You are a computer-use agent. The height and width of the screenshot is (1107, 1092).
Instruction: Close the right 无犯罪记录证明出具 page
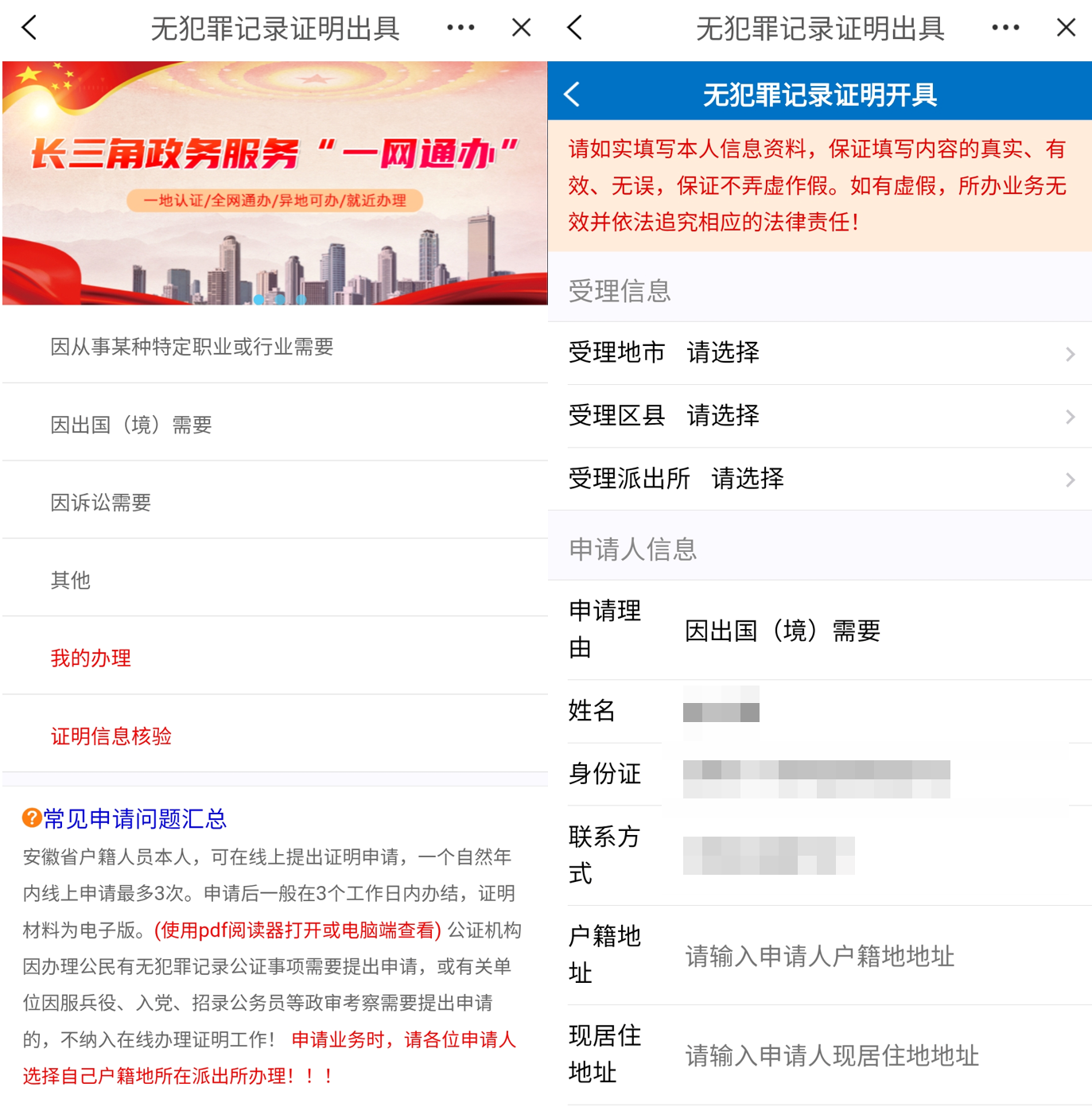coord(1066,28)
